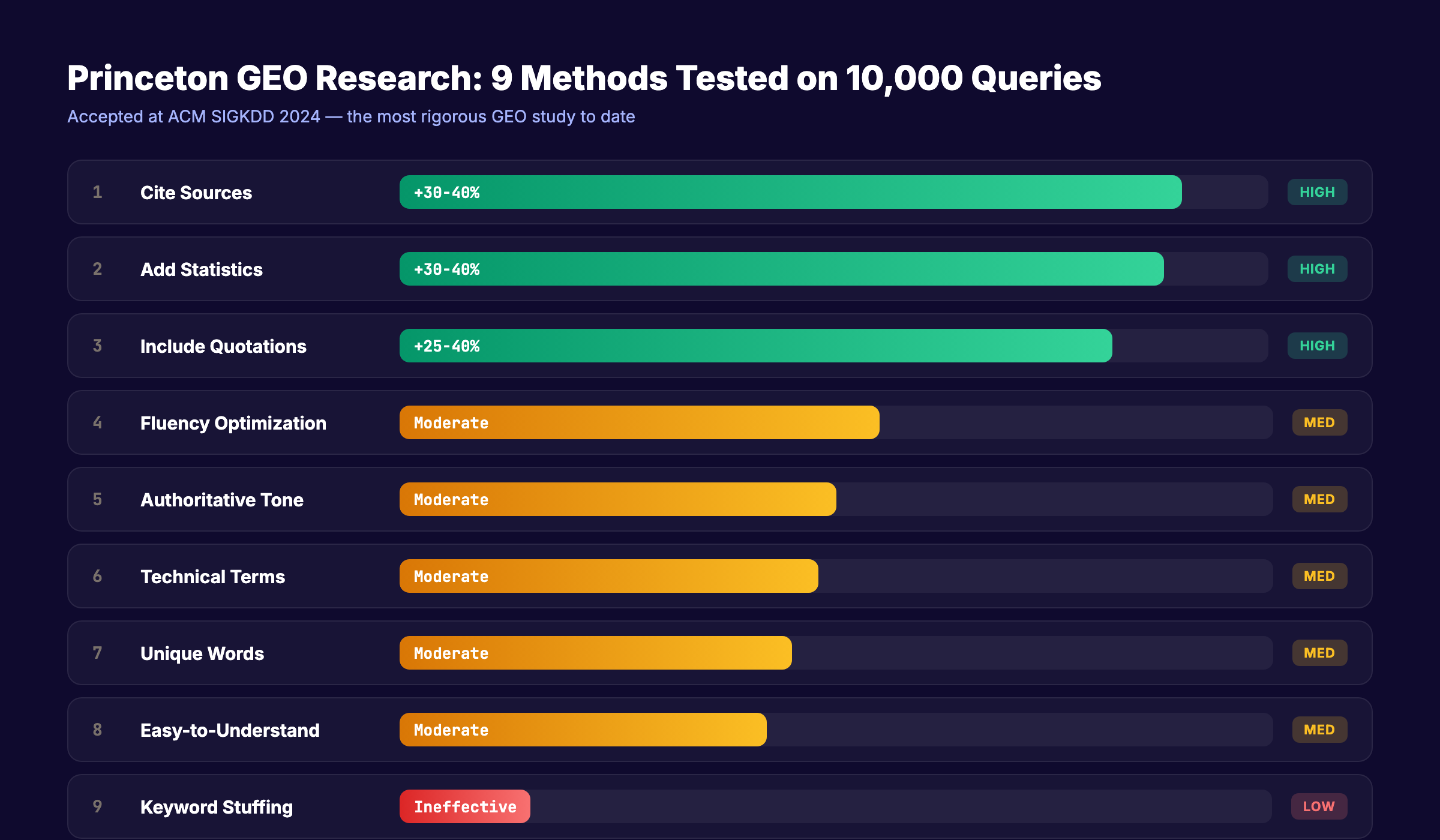Click the Fluency Optimization label
This screenshot has height=840, width=1440.
(x=233, y=422)
